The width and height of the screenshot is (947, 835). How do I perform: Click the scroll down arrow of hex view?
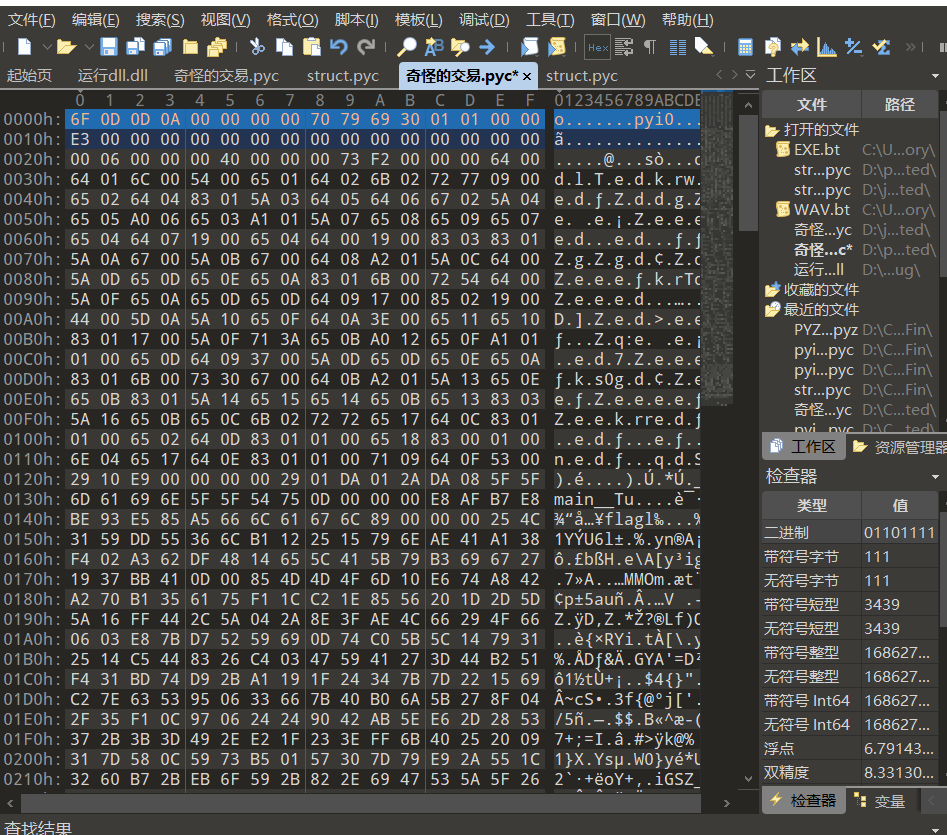tap(748, 779)
